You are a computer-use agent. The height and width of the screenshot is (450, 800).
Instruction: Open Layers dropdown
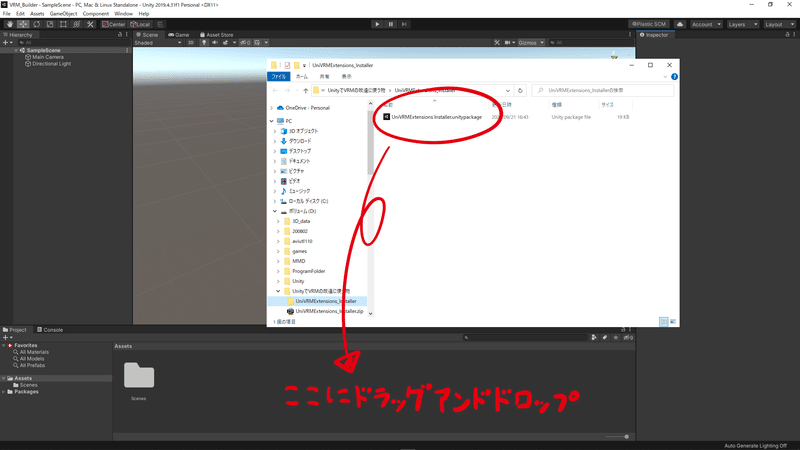click(742, 24)
